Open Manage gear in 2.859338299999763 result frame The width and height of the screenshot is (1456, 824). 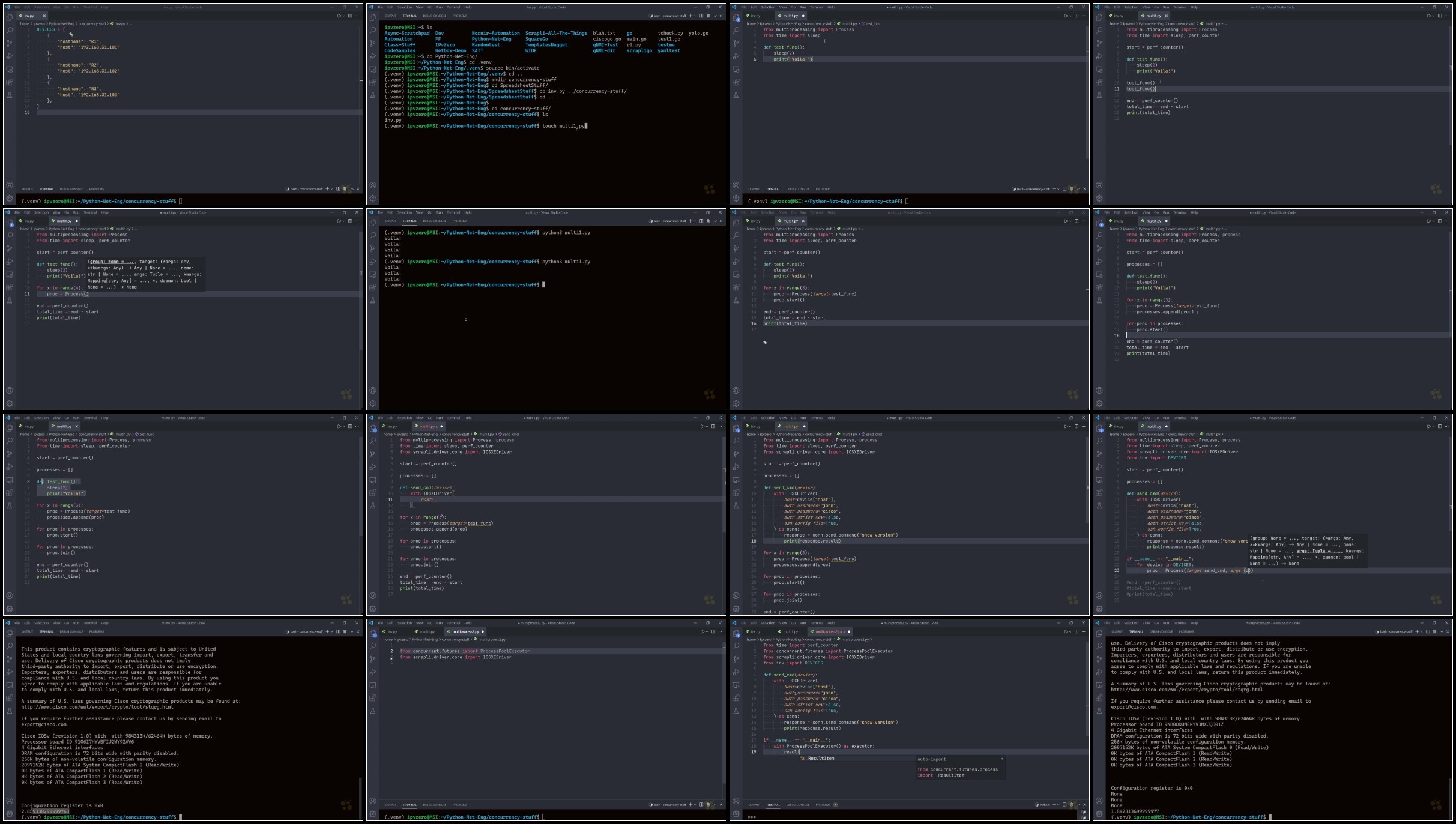[10, 814]
